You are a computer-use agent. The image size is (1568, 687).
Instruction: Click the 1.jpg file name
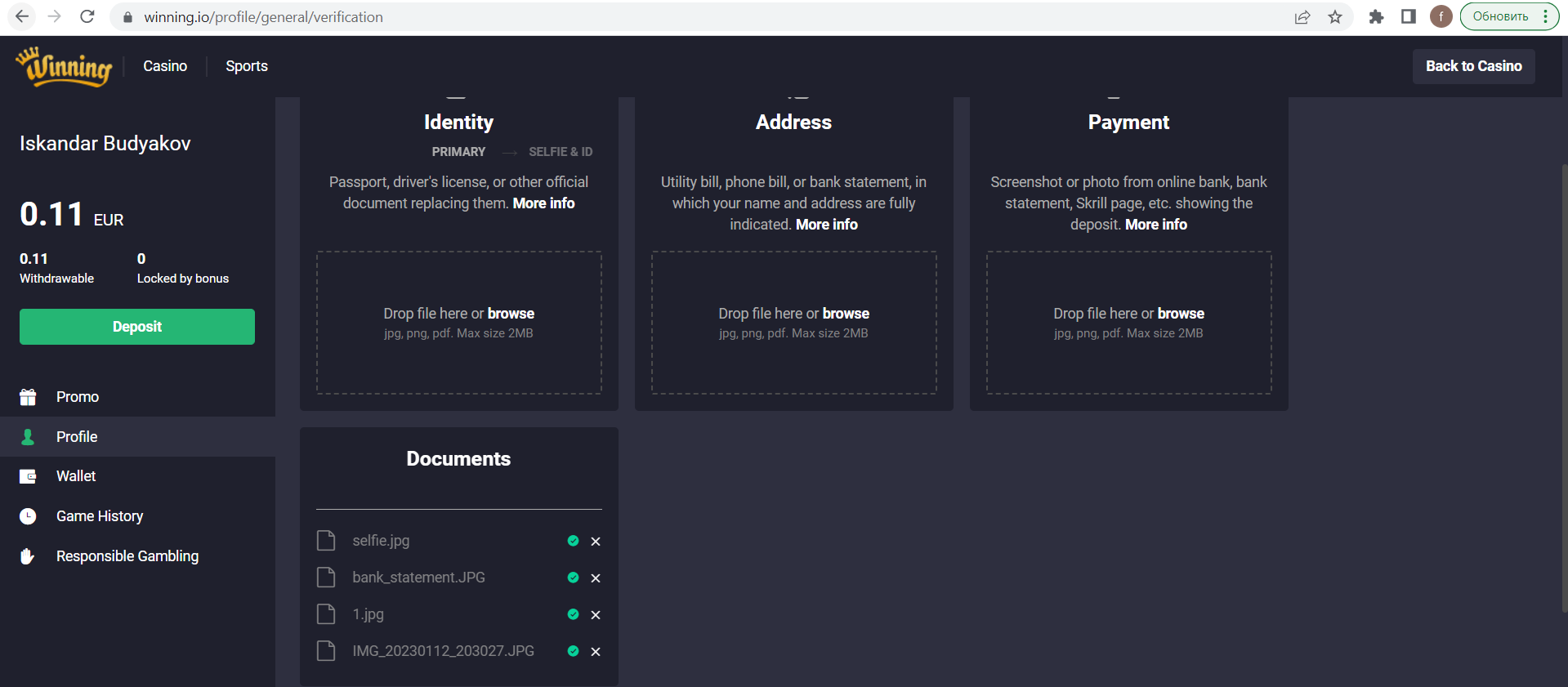(368, 614)
